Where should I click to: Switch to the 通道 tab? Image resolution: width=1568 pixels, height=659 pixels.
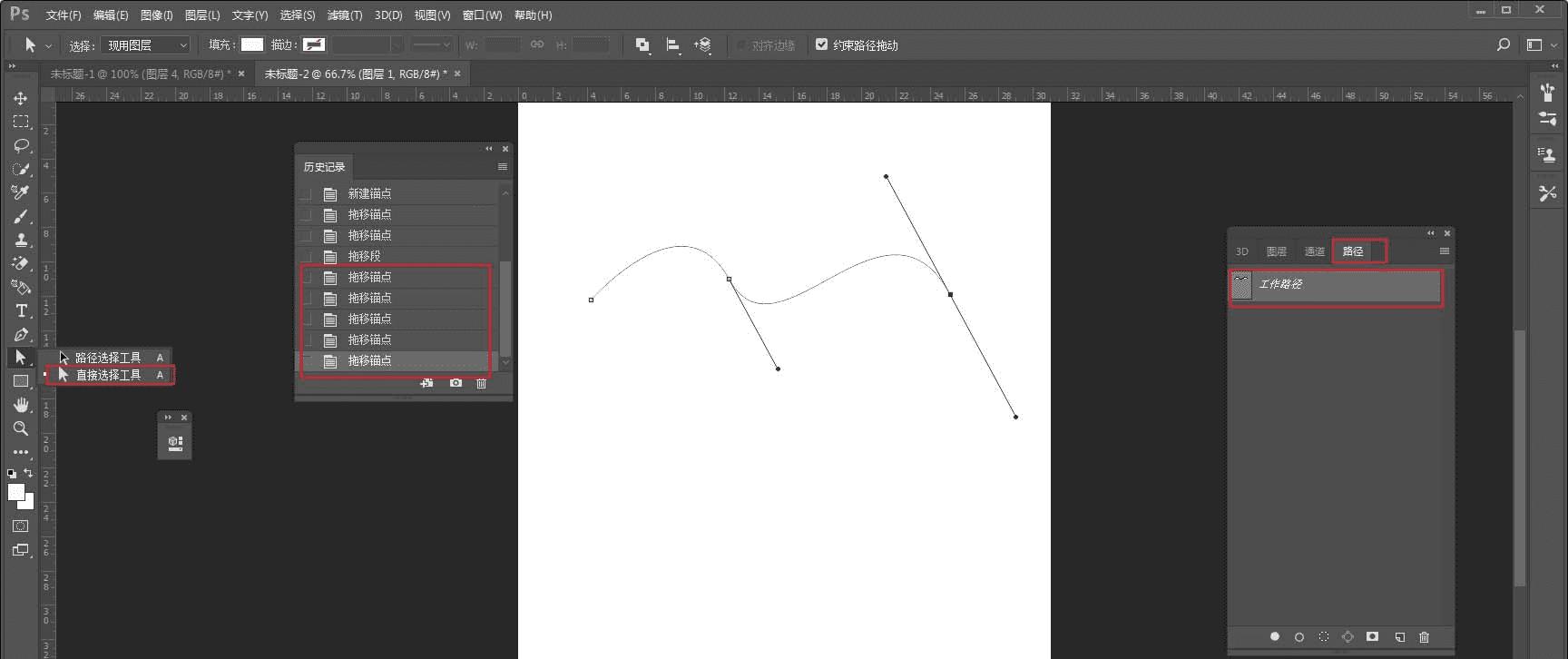pos(1315,251)
